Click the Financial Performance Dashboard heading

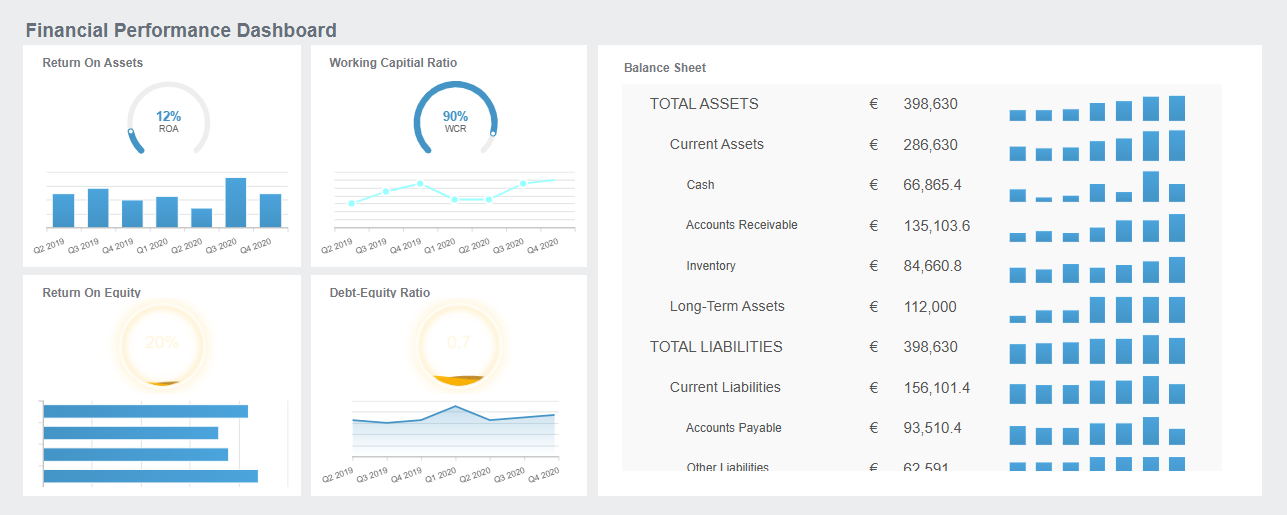pos(181,30)
